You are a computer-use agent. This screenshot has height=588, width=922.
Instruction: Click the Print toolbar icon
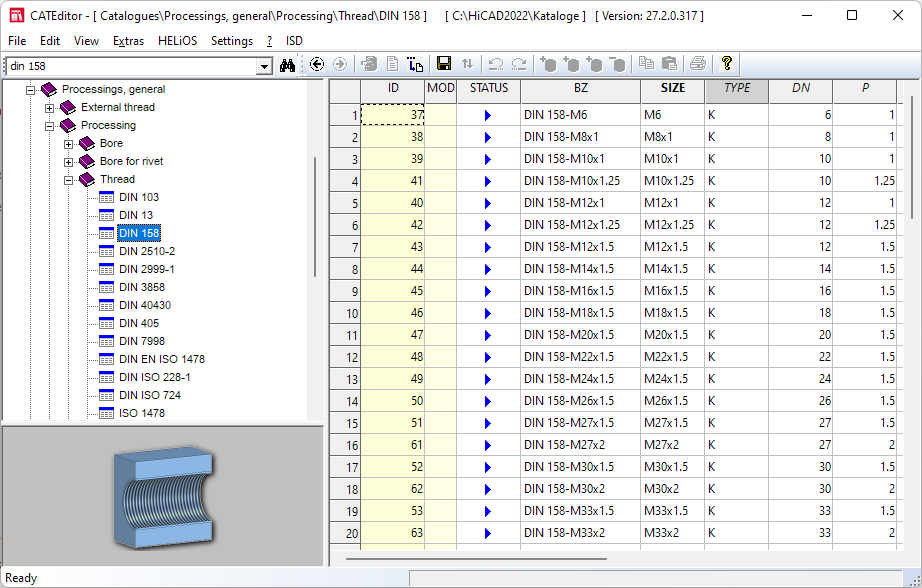698,64
